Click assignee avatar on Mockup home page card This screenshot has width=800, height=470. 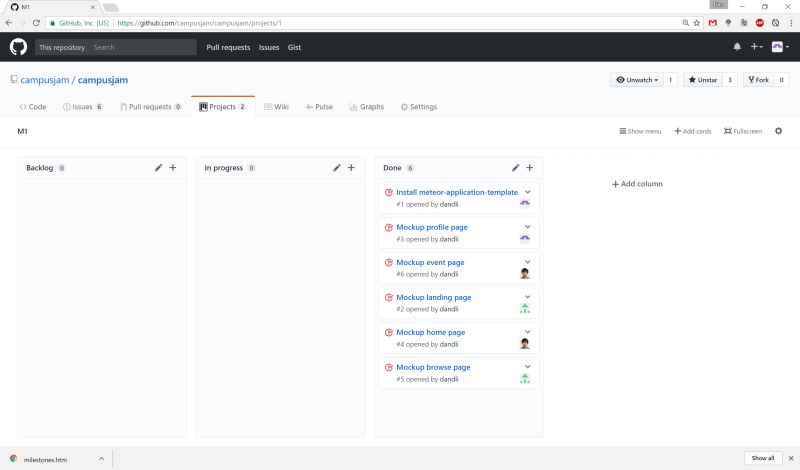pyautogui.click(x=524, y=343)
